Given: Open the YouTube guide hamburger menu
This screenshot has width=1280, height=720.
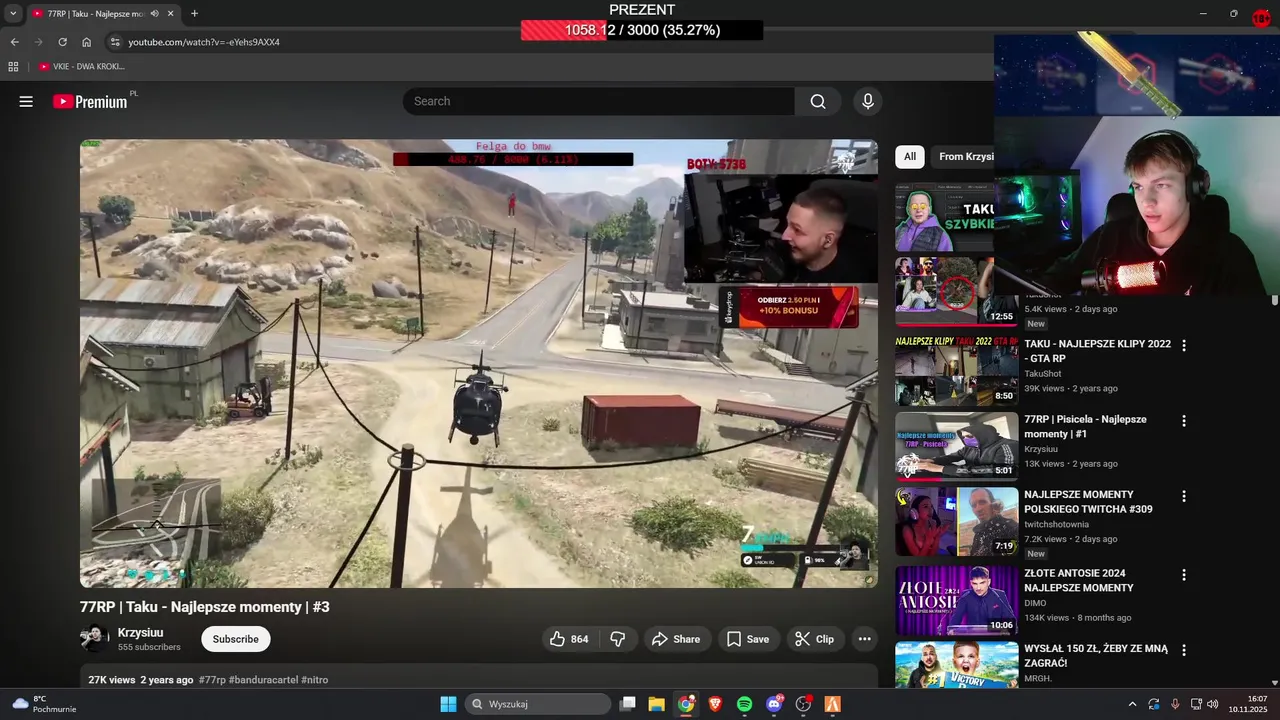Looking at the screenshot, I should 26,101.
